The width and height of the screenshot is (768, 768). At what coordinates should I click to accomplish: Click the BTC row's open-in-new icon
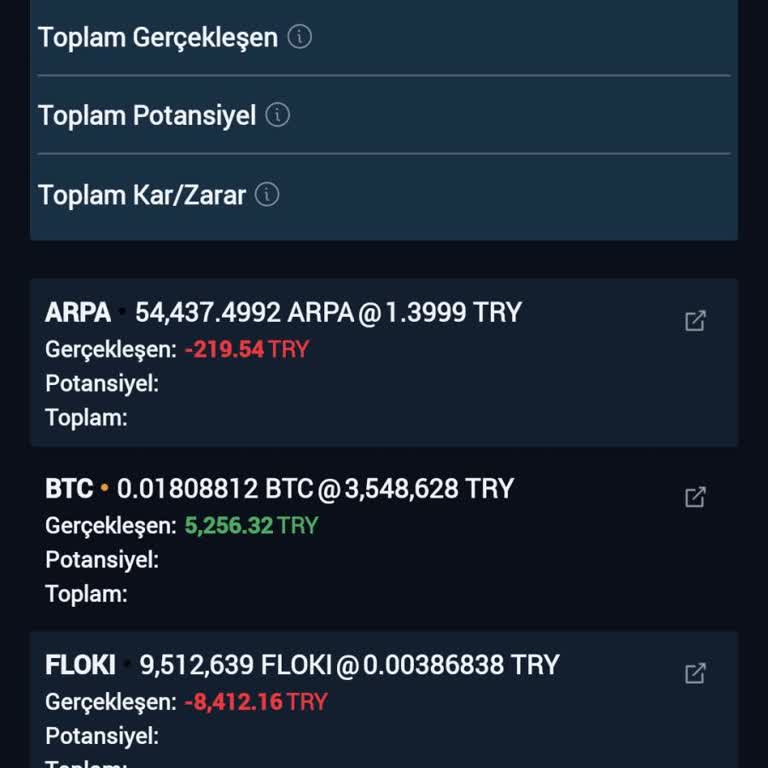click(695, 497)
